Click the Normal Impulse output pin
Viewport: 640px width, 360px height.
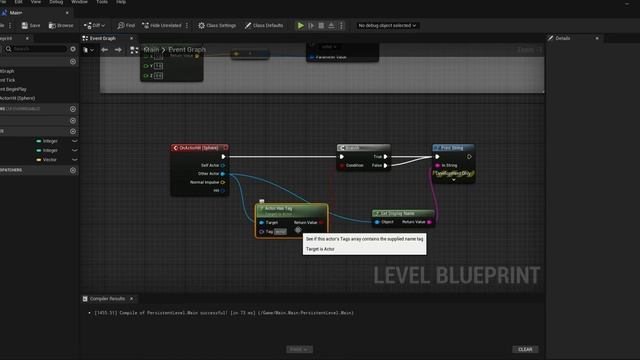223,182
